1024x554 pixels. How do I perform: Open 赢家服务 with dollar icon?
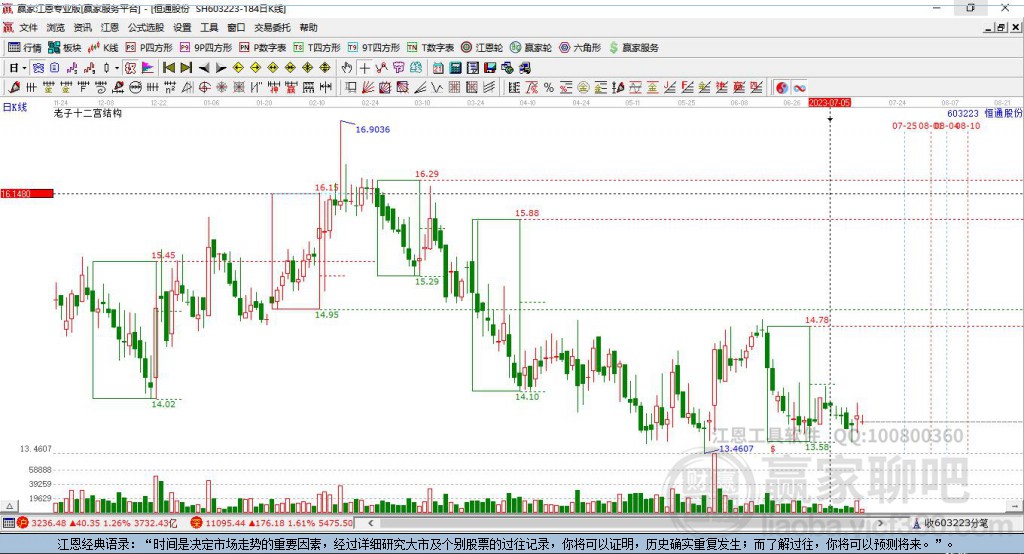(x=634, y=48)
